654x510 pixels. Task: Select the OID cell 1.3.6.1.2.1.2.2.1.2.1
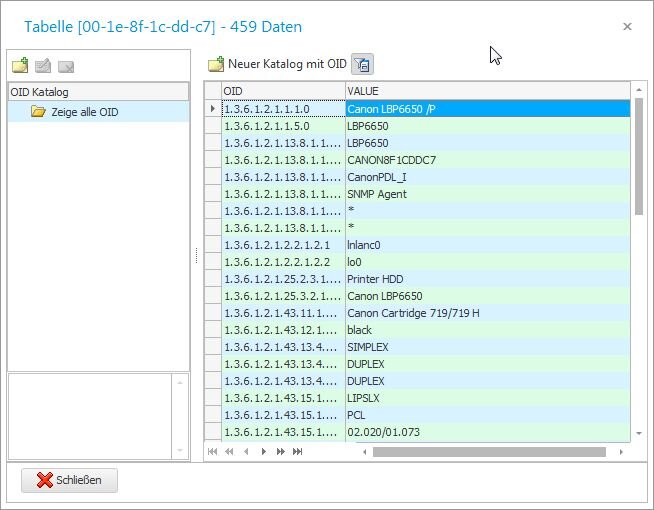[283, 245]
